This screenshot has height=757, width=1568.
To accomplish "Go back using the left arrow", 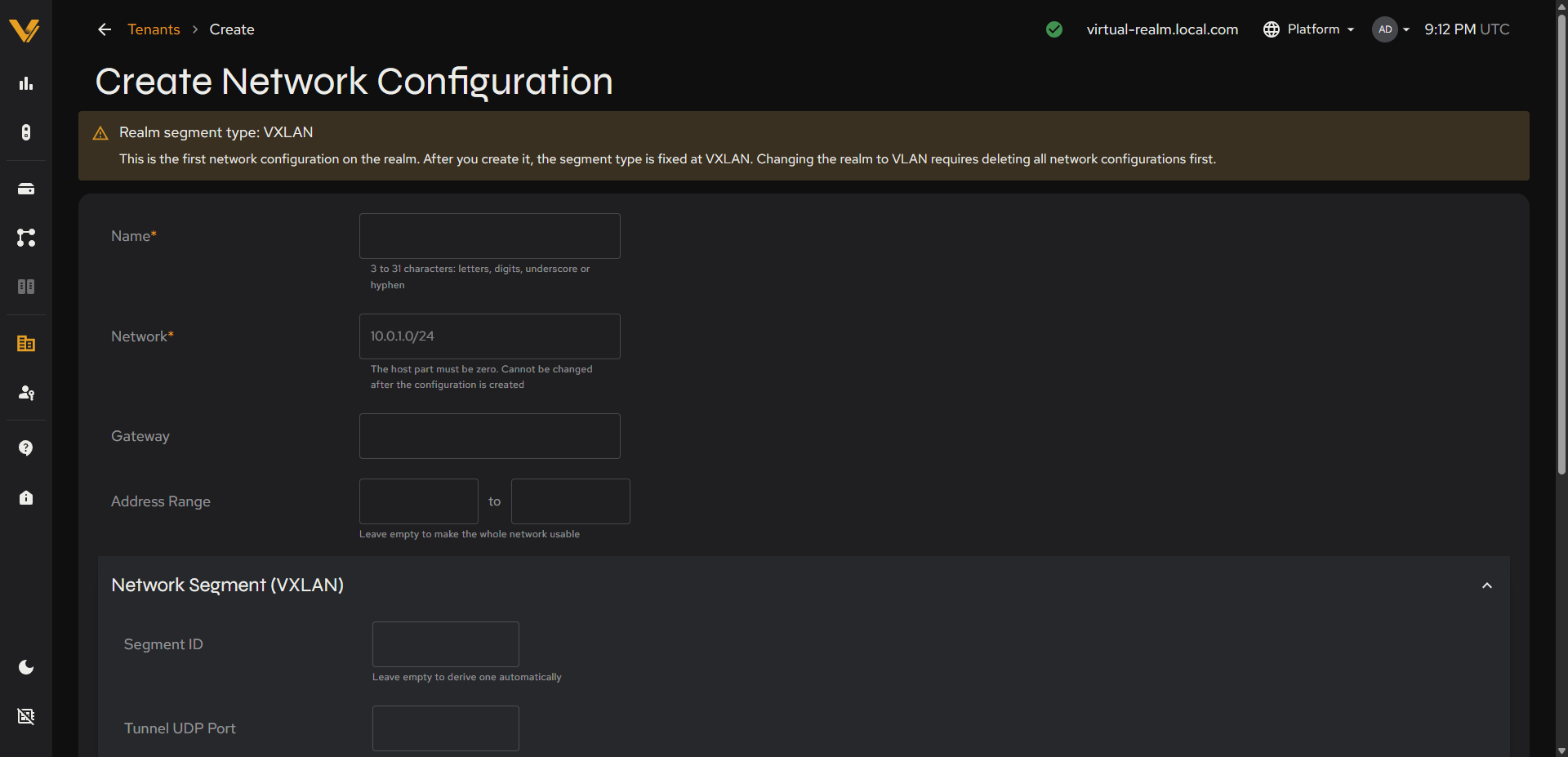I will point(105,29).
